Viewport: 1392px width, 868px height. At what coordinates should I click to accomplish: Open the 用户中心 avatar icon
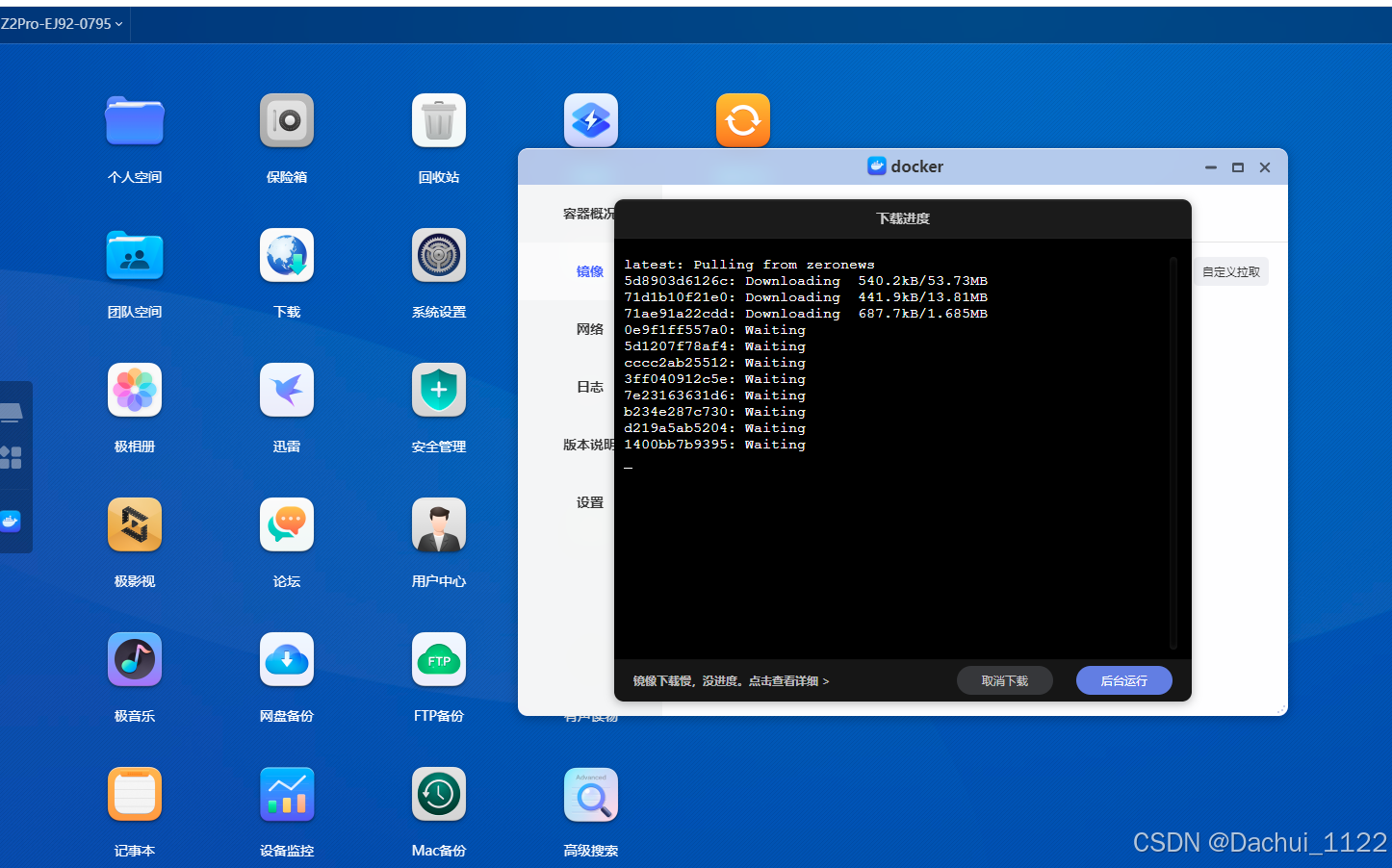(x=439, y=524)
